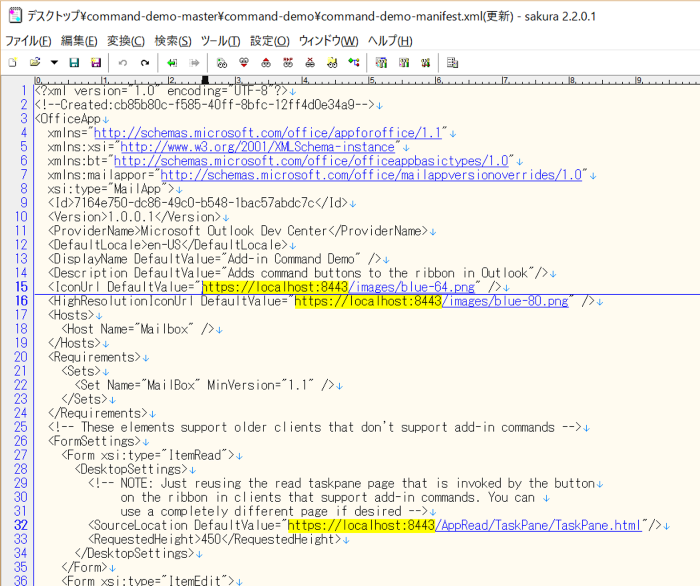Jump forward with the grey right arrow icon
This screenshot has width=700, height=586.
[x=194, y=63]
